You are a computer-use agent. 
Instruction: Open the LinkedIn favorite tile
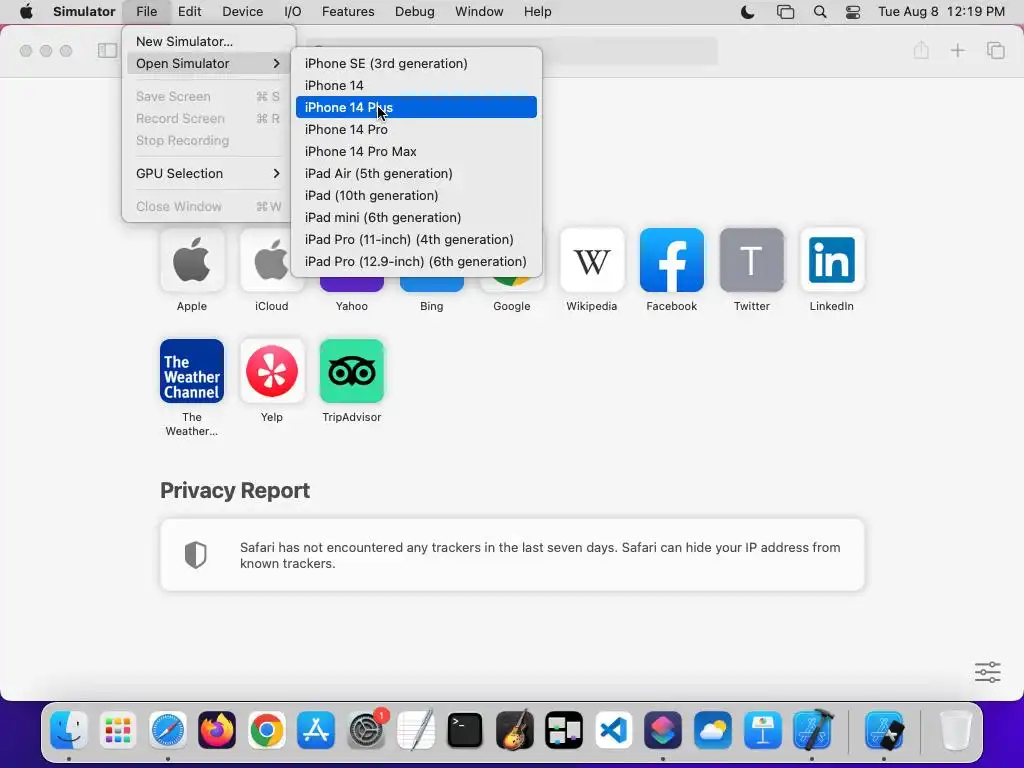831,260
